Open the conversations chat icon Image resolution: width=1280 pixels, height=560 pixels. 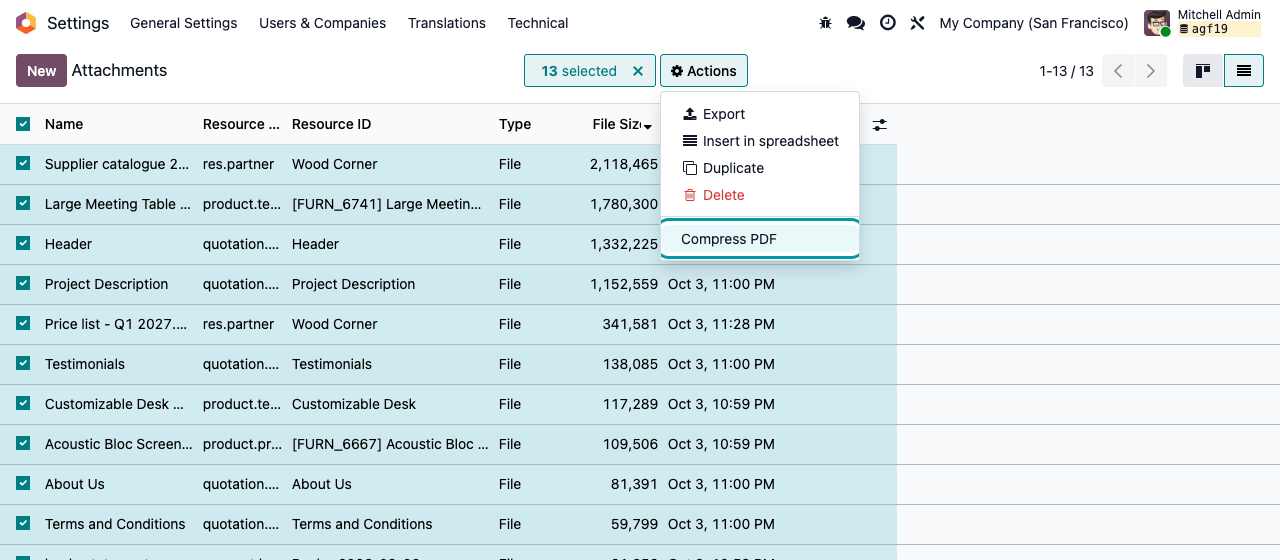(856, 23)
